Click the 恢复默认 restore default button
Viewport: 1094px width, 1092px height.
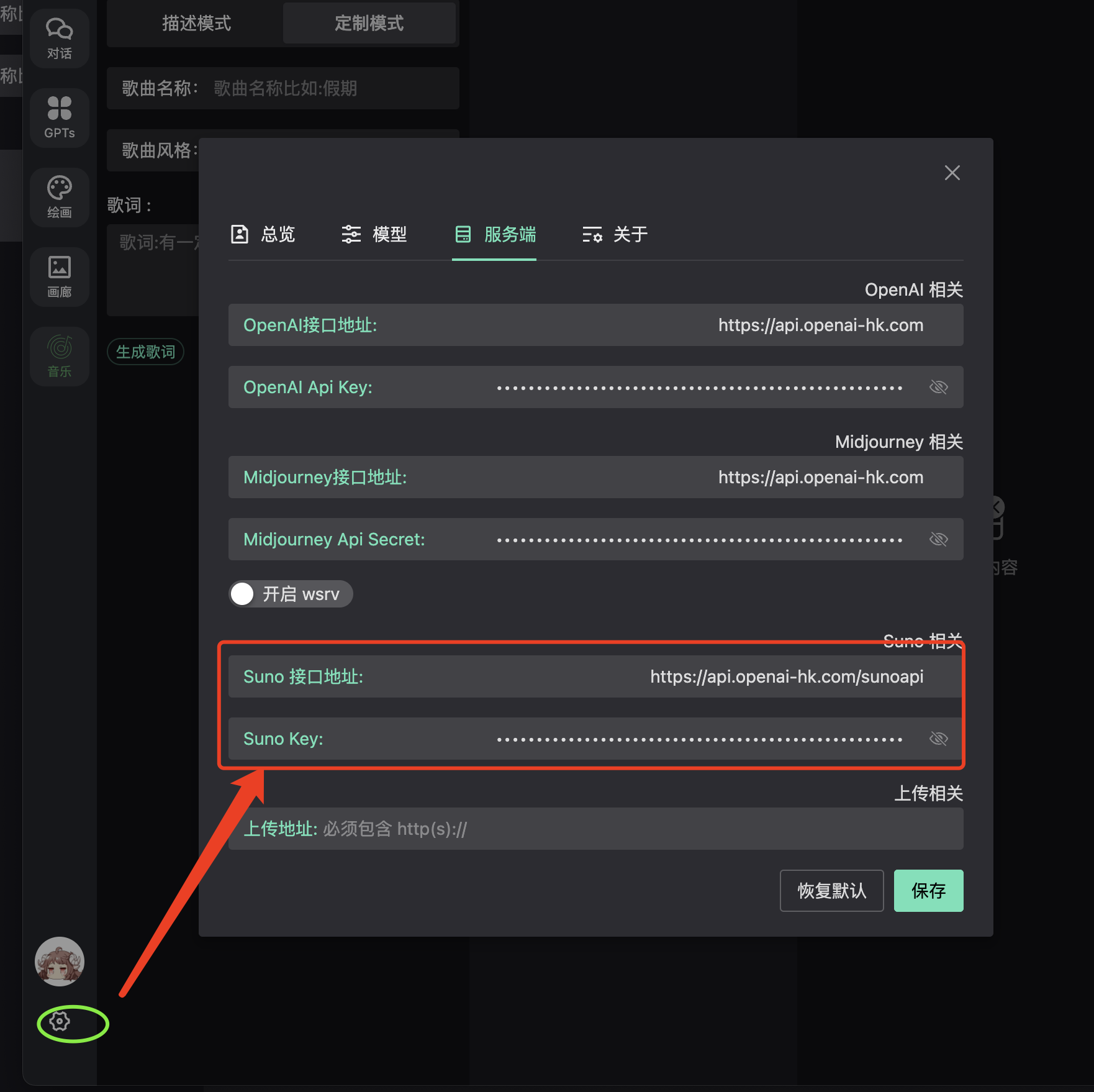(x=831, y=891)
